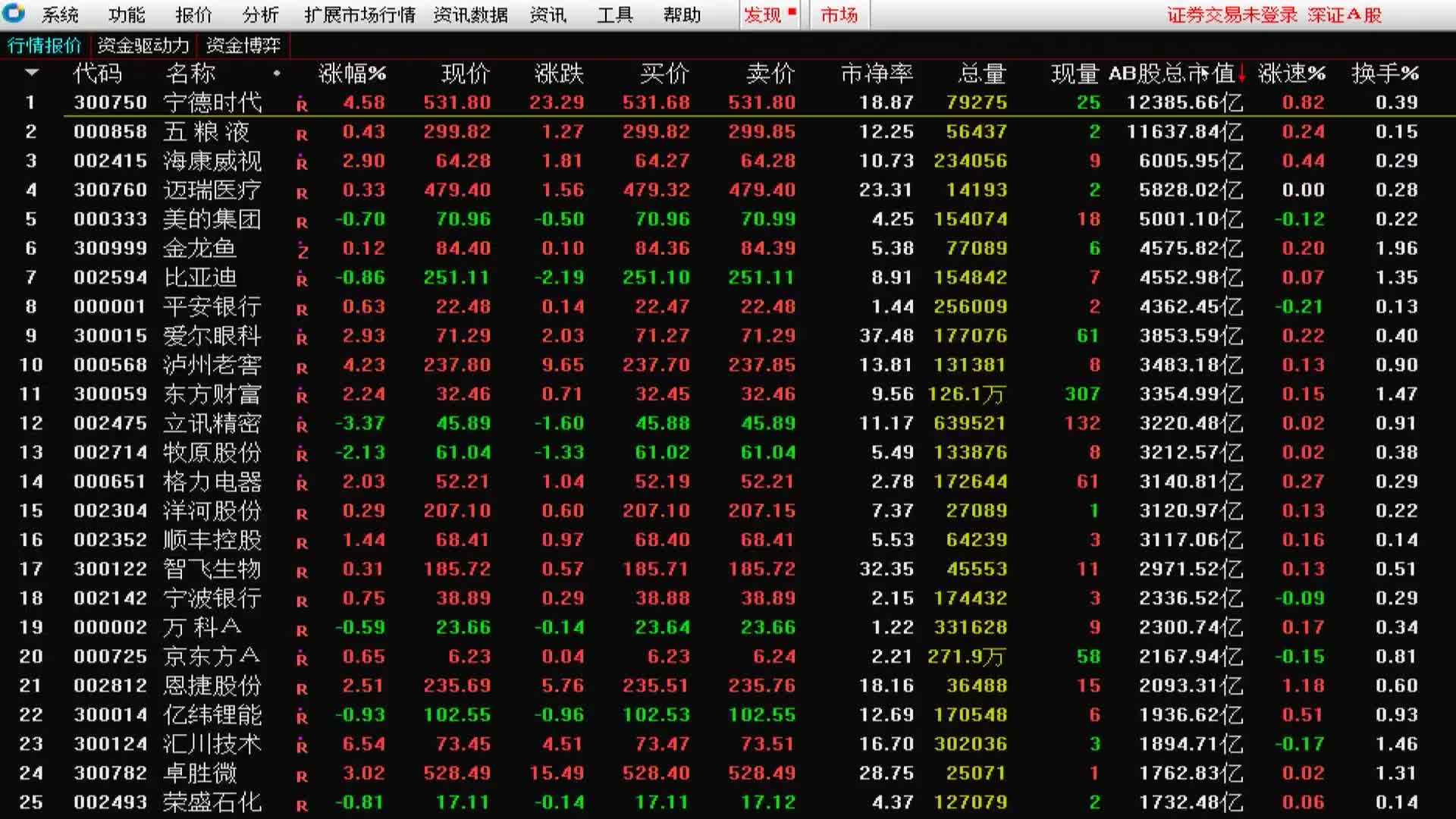Expand the 市场 selector in top bar
1456x819 pixels.
click(839, 14)
